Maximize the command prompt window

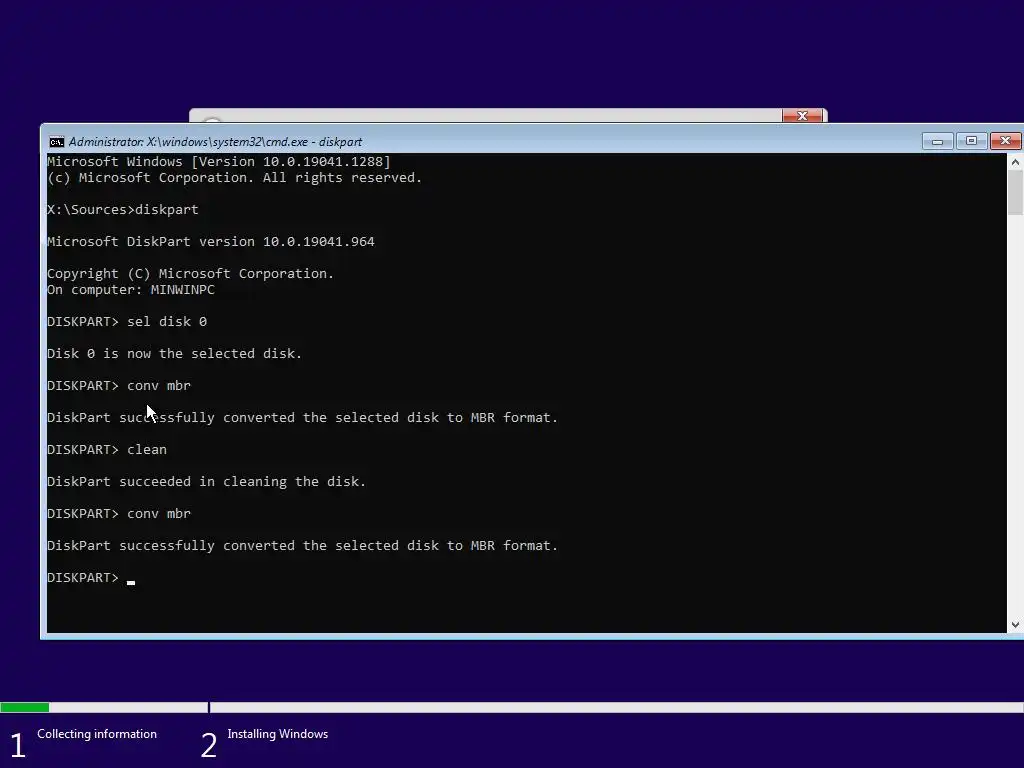point(971,141)
